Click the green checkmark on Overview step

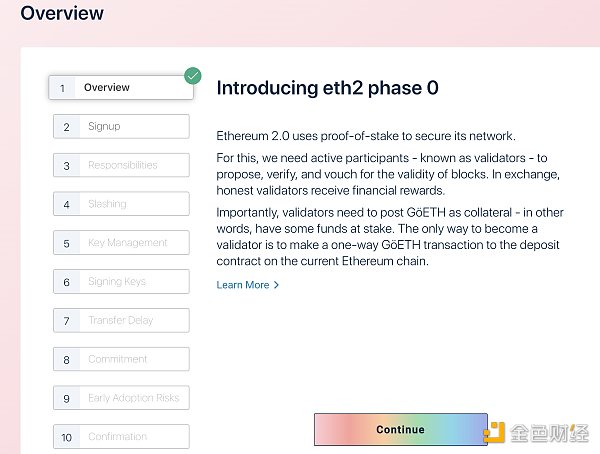point(193,75)
